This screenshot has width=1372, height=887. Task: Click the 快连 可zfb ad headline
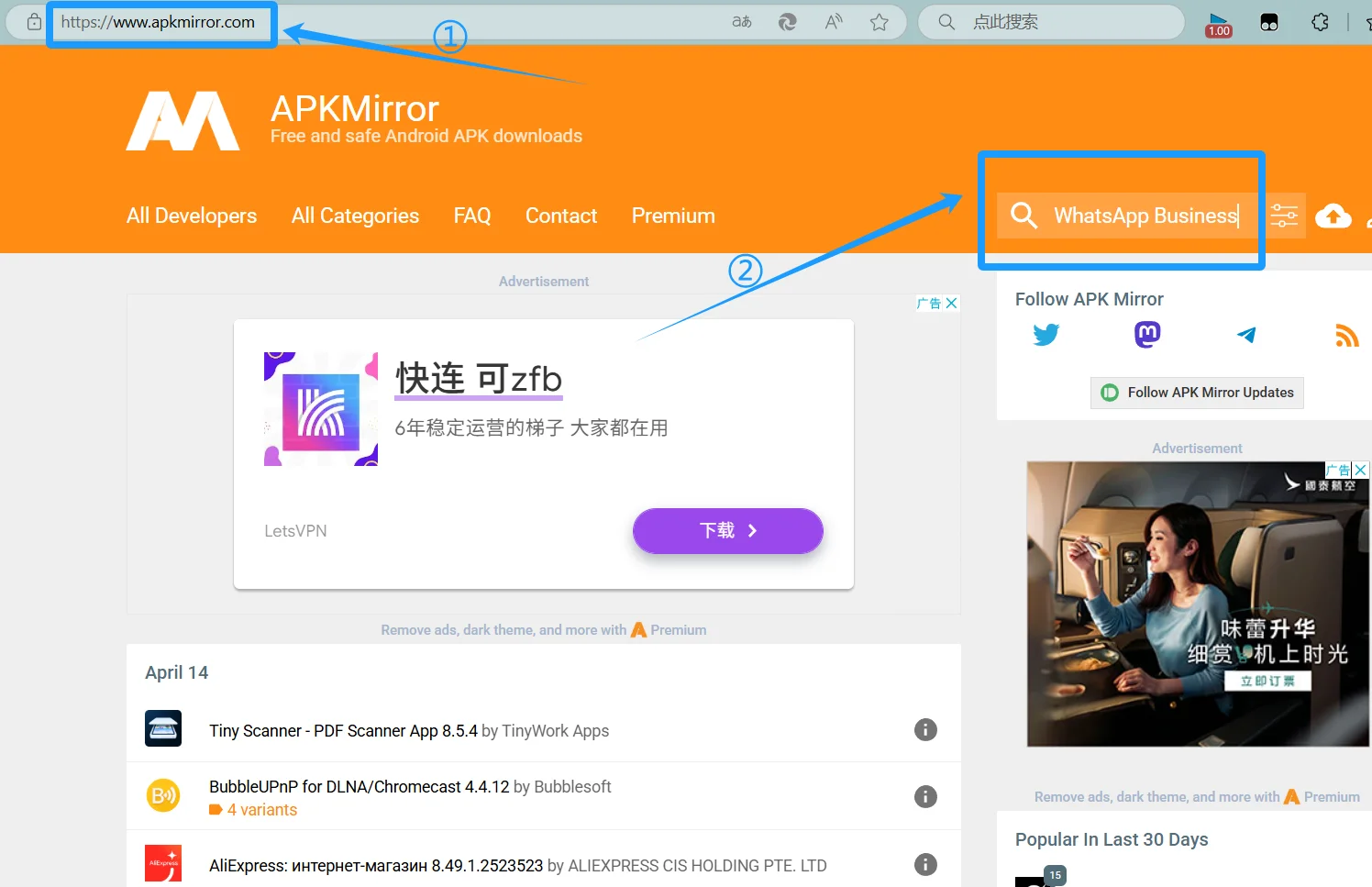(x=479, y=378)
